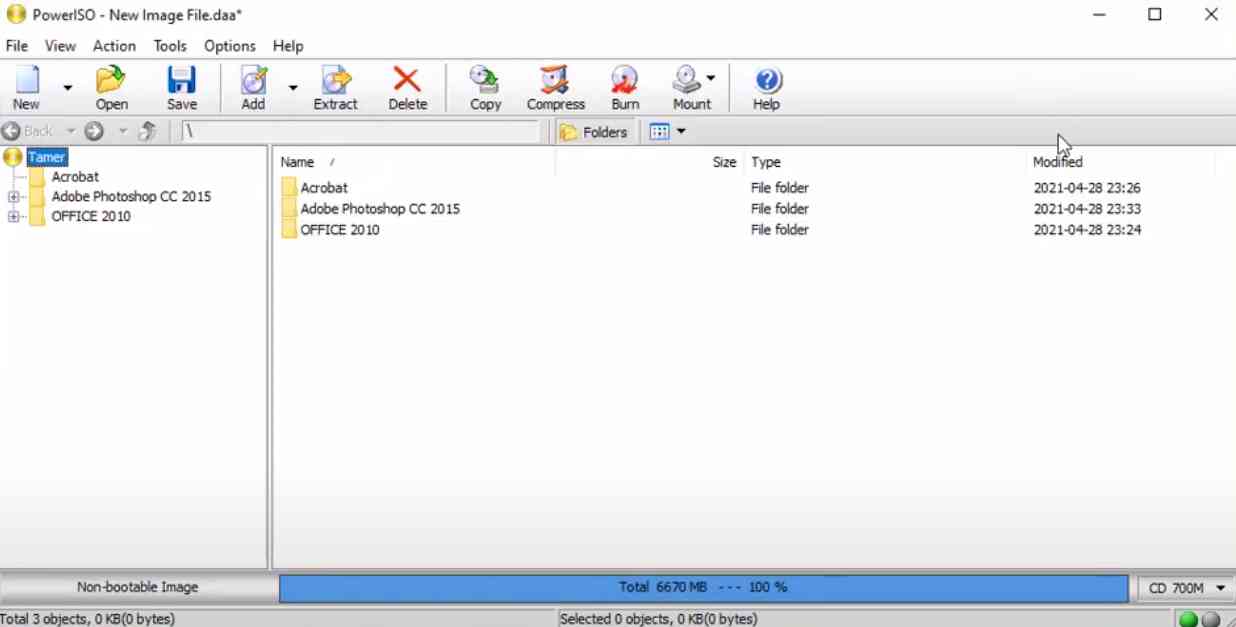Go up one level with the Up icon
The height and width of the screenshot is (627, 1236).
[147, 131]
